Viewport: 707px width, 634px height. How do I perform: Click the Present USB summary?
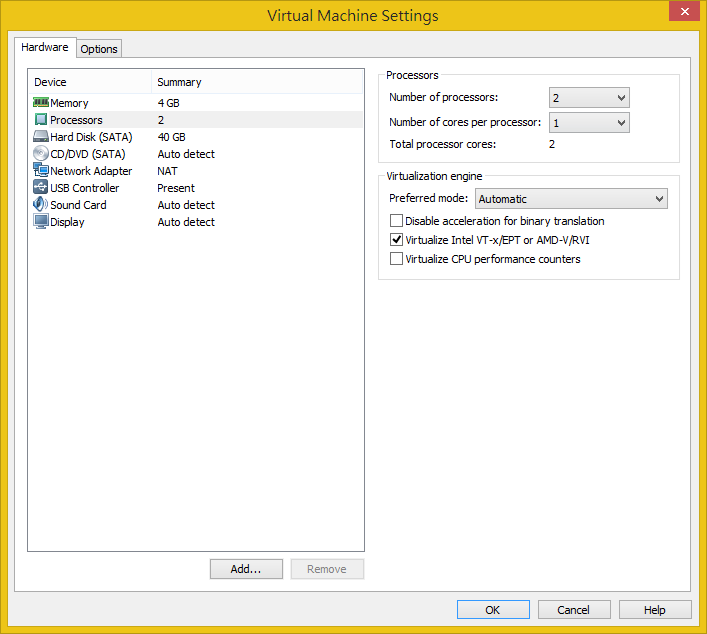pyautogui.click(x=176, y=188)
